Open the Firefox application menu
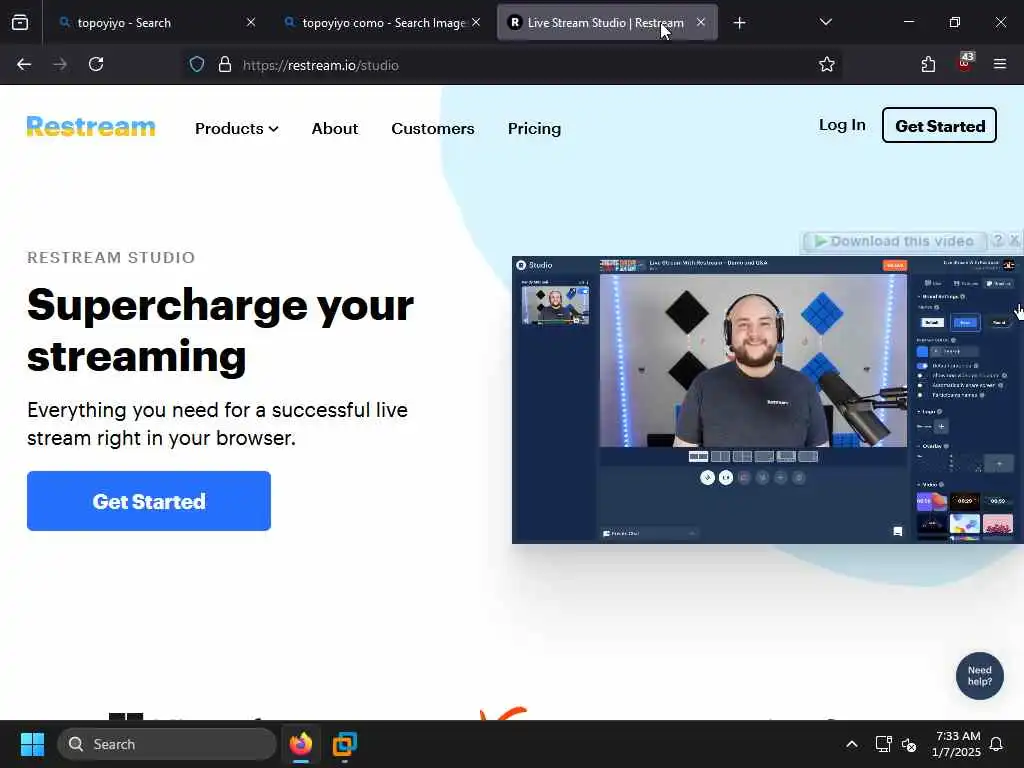This screenshot has width=1024, height=768. [999, 65]
